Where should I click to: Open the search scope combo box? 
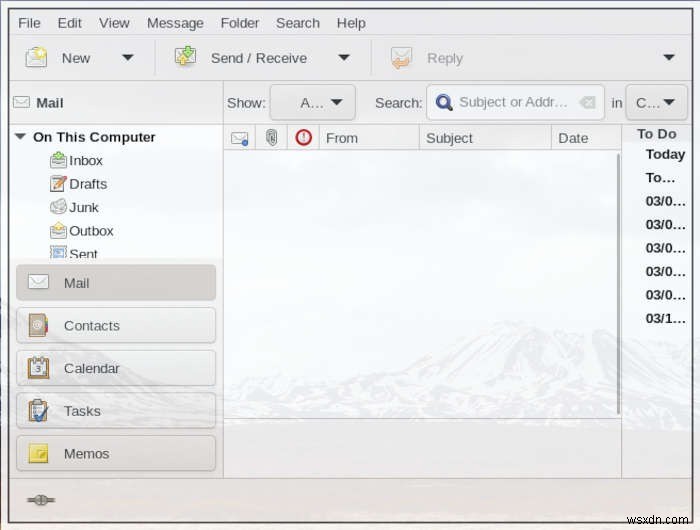(x=656, y=103)
